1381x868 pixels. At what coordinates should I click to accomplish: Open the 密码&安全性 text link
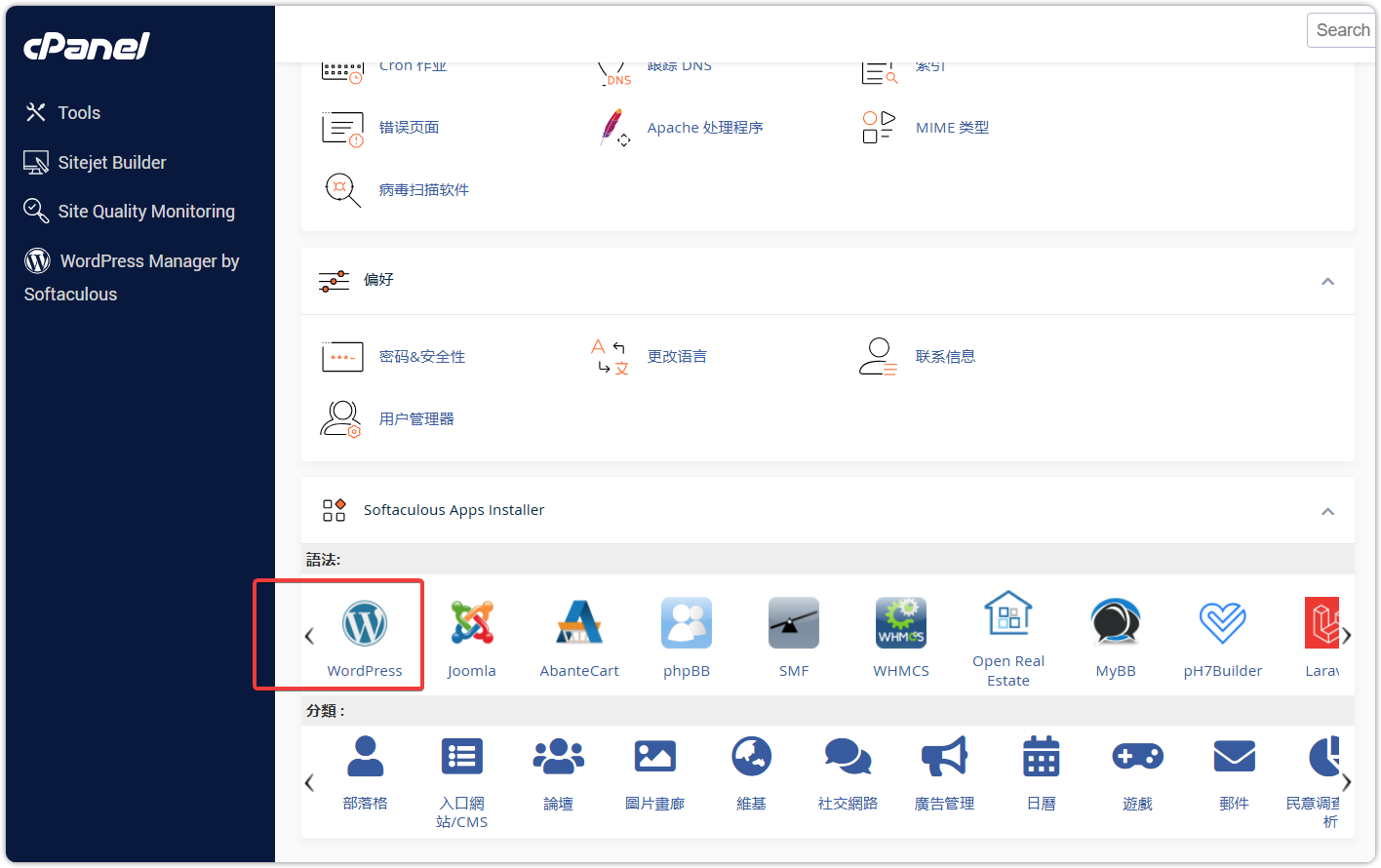click(421, 357)
